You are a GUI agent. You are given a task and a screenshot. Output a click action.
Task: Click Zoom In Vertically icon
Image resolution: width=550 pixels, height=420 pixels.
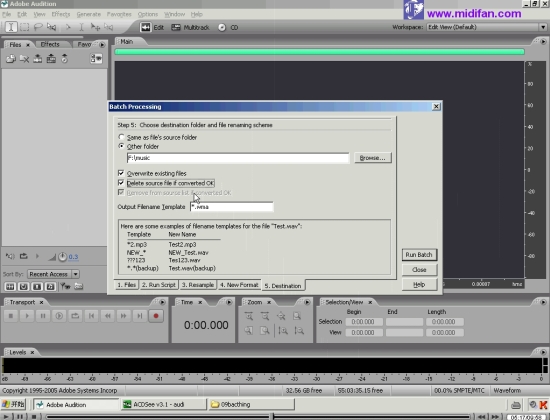click(283, 331)
